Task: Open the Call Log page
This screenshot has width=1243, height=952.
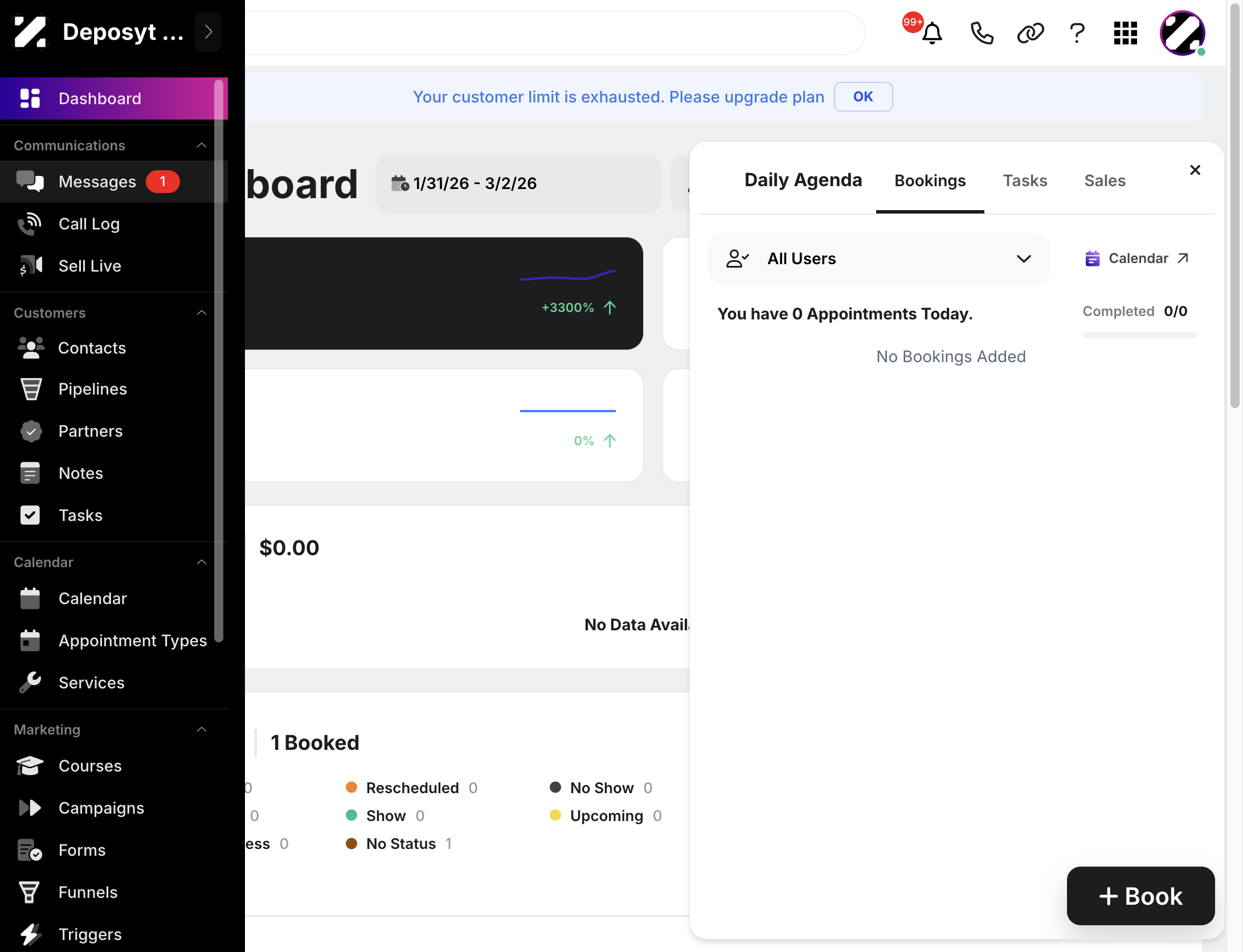Action: pyautogui.click(x=114, y=224)
